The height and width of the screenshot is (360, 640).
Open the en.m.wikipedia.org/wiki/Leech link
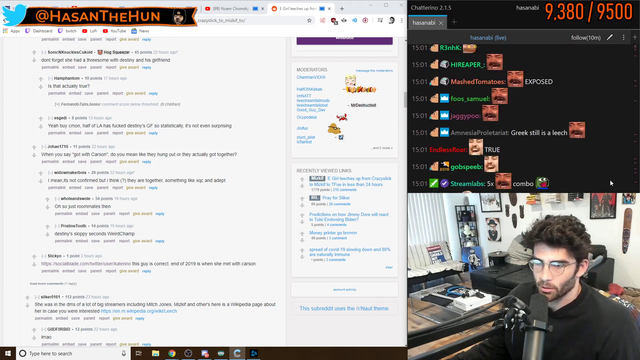139,311
